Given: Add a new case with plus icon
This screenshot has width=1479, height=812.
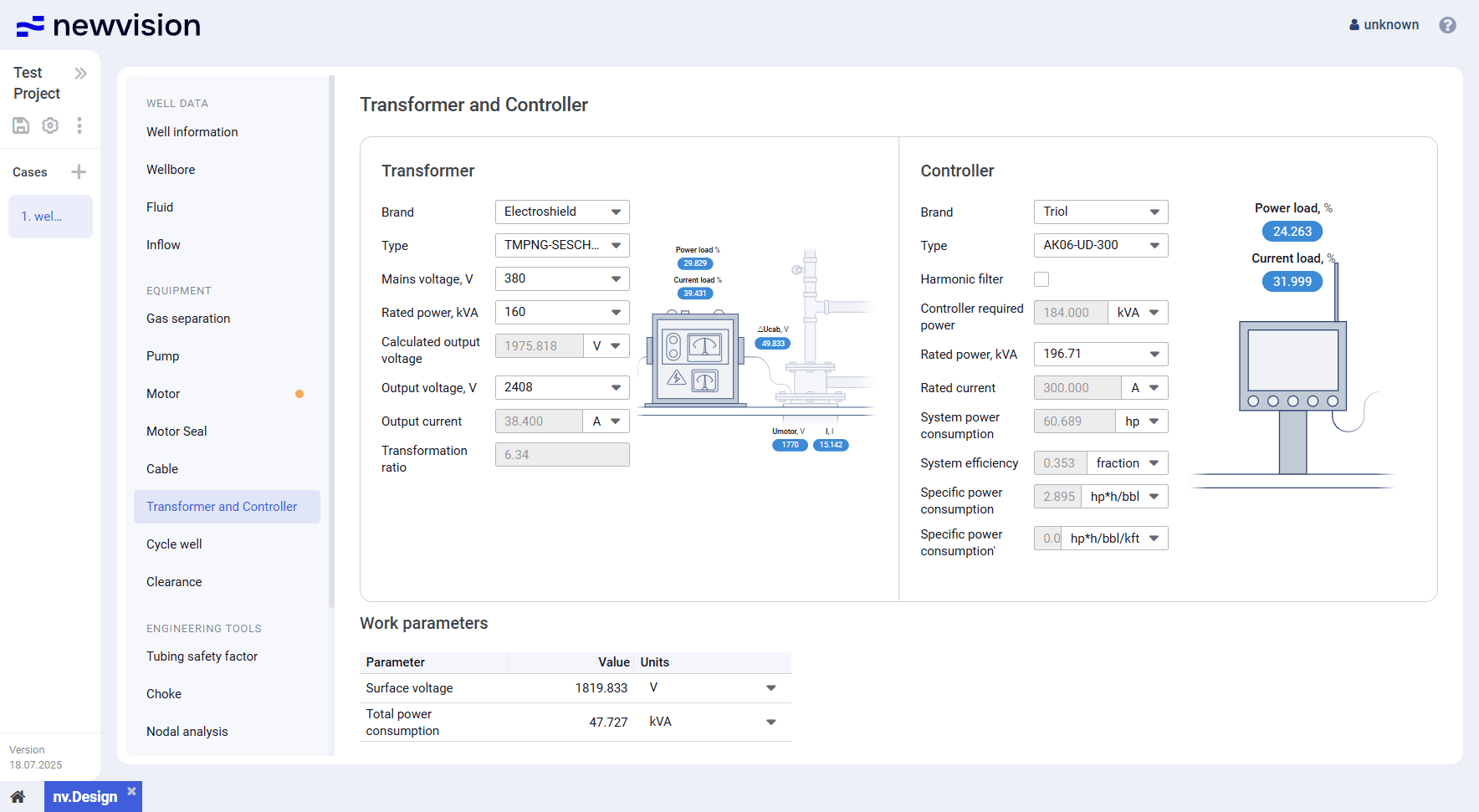Looking at the screenshot, I should 79,172.
